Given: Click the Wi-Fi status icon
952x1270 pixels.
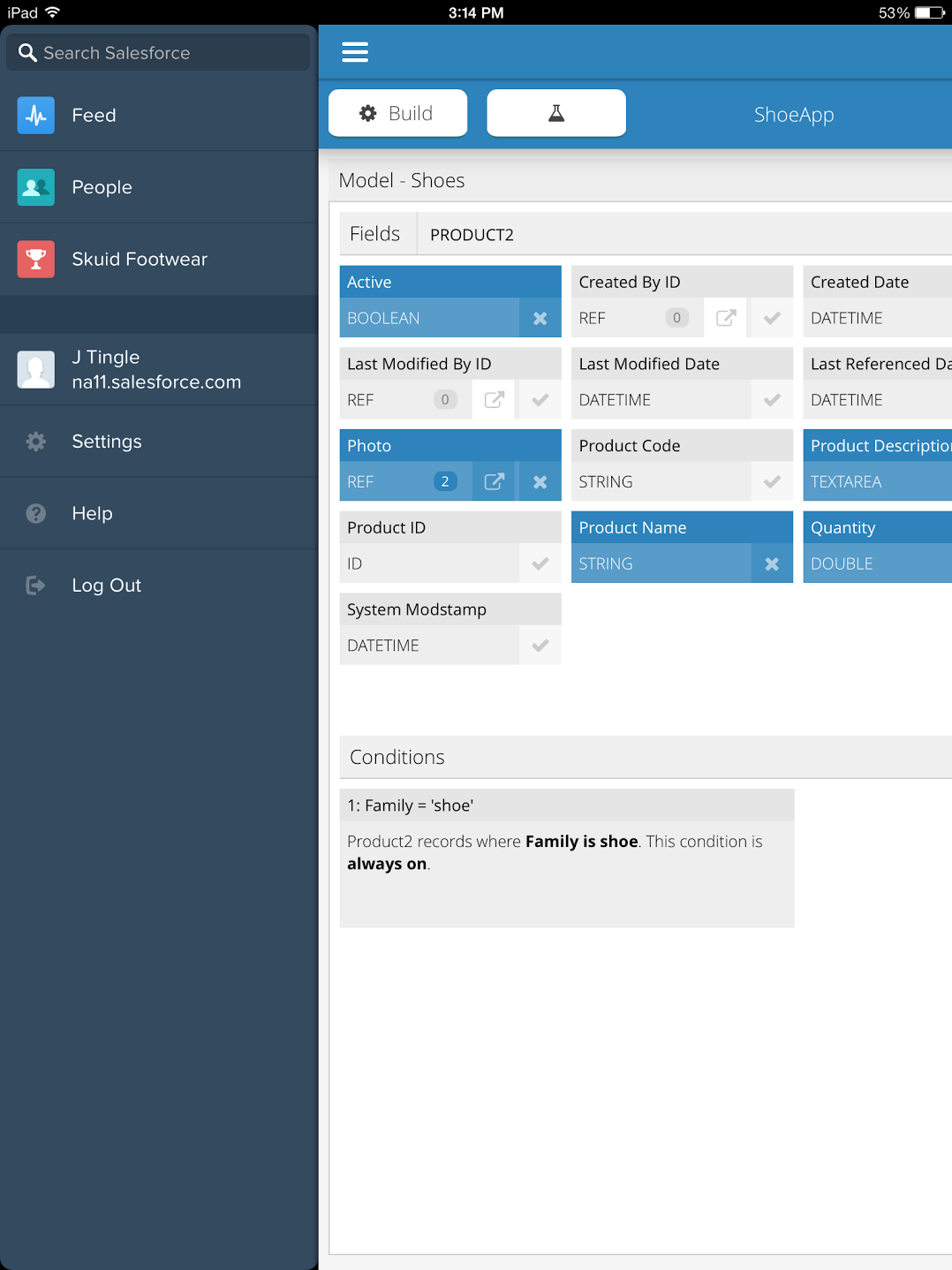Looking at the screenshot, I should [x=52, y=12].
